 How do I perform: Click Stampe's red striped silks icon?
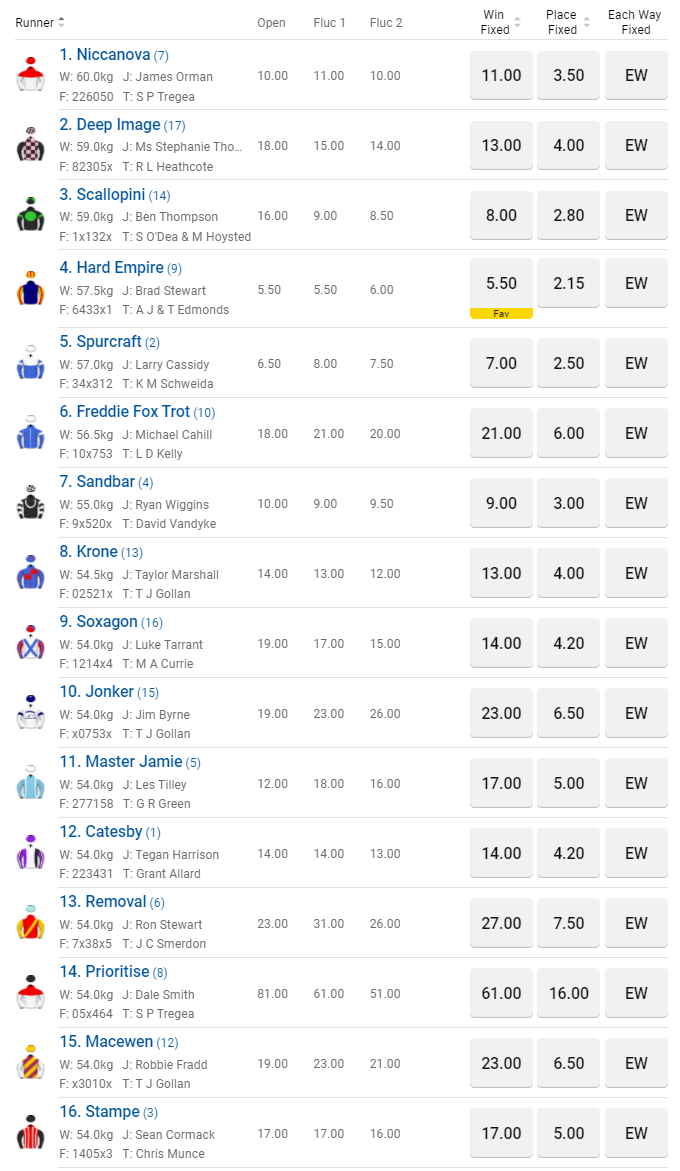(31, 1134)
